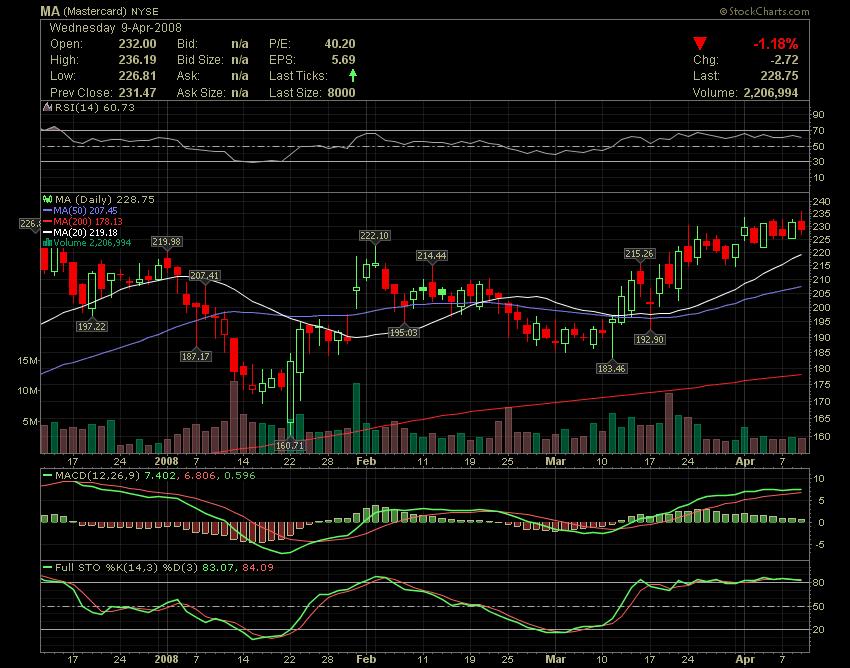Click the 197.22 price callout
Viewport: 850px width, 668px height.
(x=92, y=326)
